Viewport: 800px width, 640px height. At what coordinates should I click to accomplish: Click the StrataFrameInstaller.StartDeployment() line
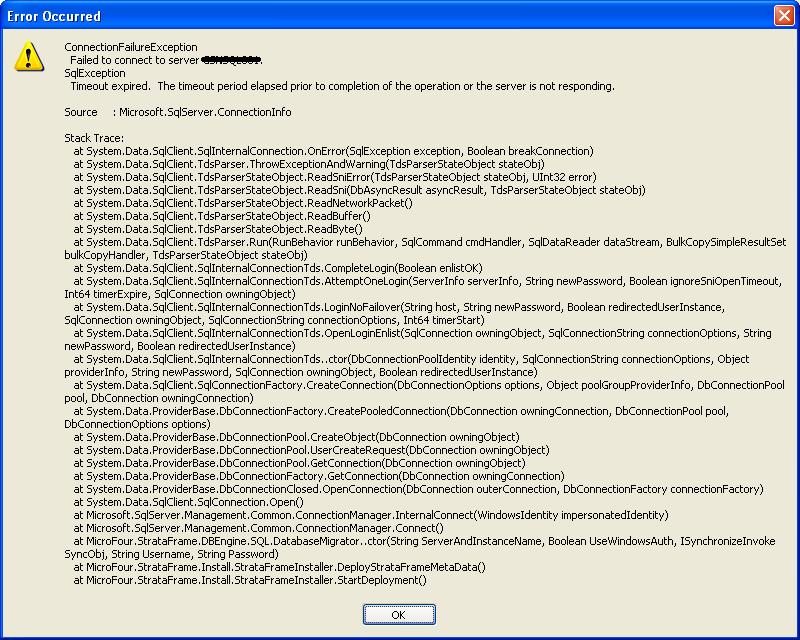(x=250, y=580)
